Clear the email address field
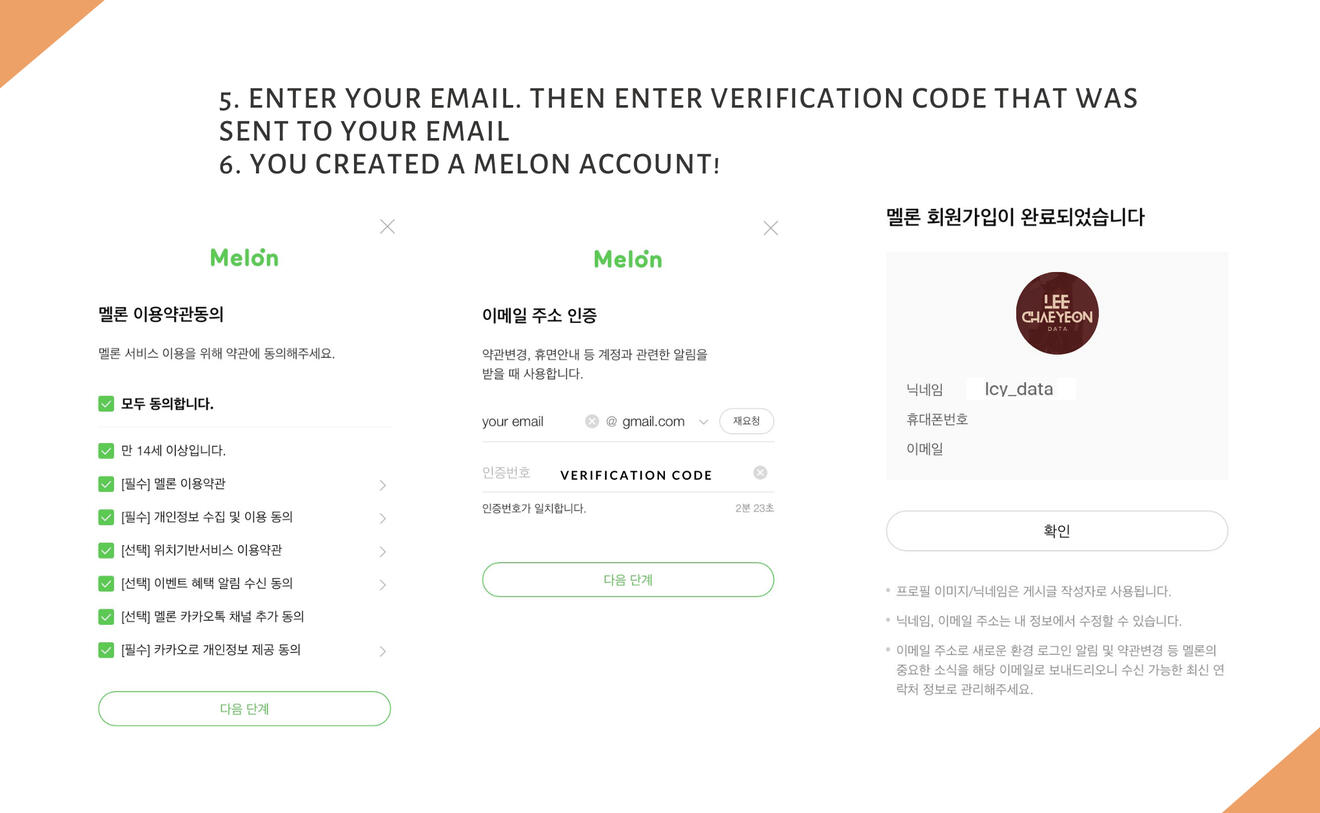Image resolution: width=1320 pixels, height=813 pixels. click(x=592, y=421)
